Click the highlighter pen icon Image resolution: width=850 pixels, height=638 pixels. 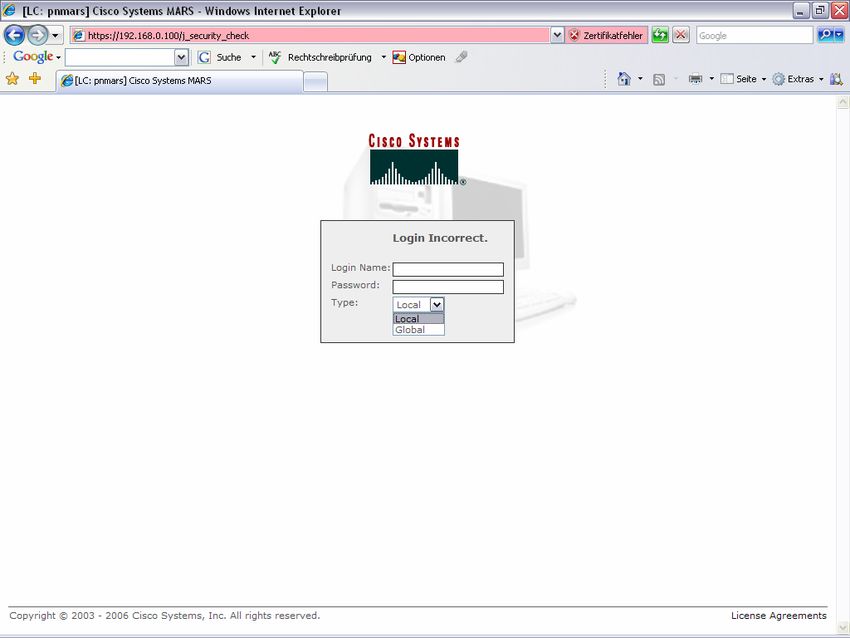click(x=461, y=57)
